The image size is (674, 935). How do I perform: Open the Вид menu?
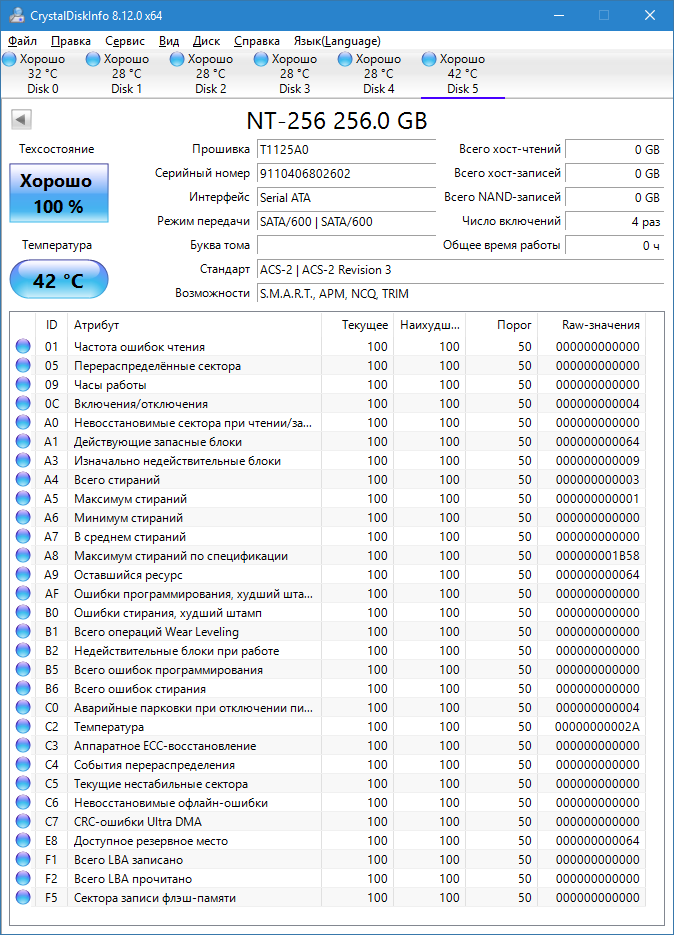pos(169,41)
